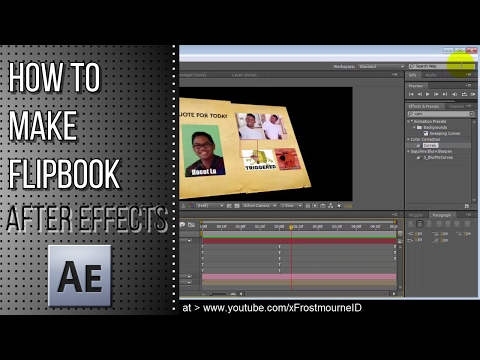480x360 pixels.
Task: Click the yellow current-time indicator marker
Action: pyautogui.click(x=291, y=227)
